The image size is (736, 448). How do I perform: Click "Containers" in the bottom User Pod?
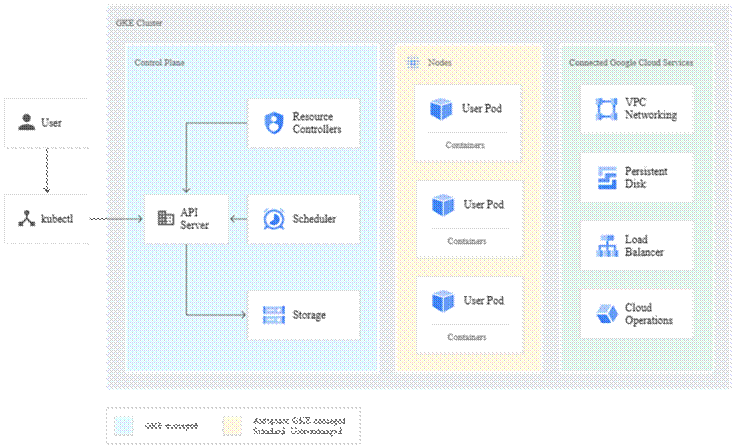(x=467, y=337)
